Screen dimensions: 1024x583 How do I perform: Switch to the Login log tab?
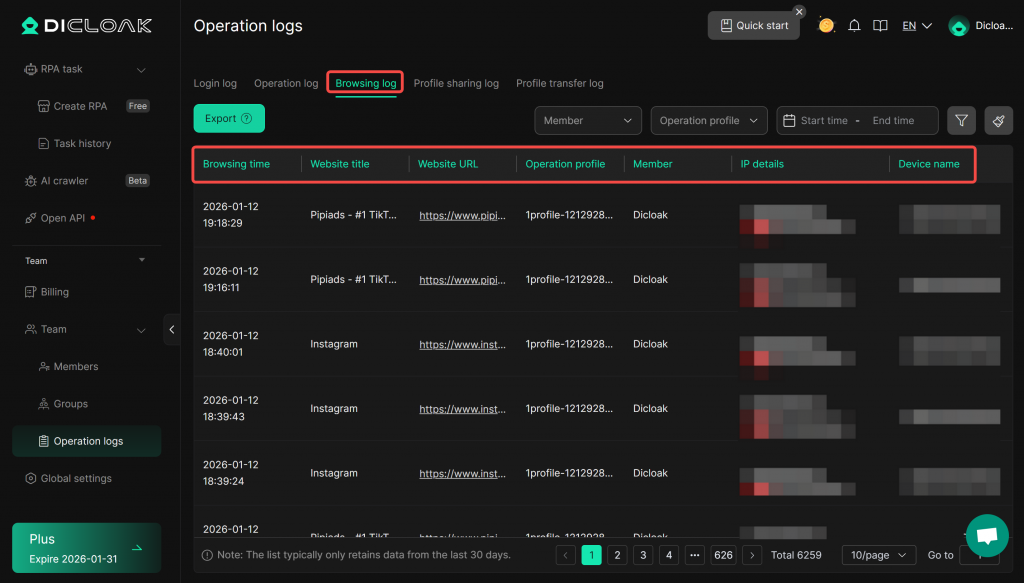tap(215, 83)
